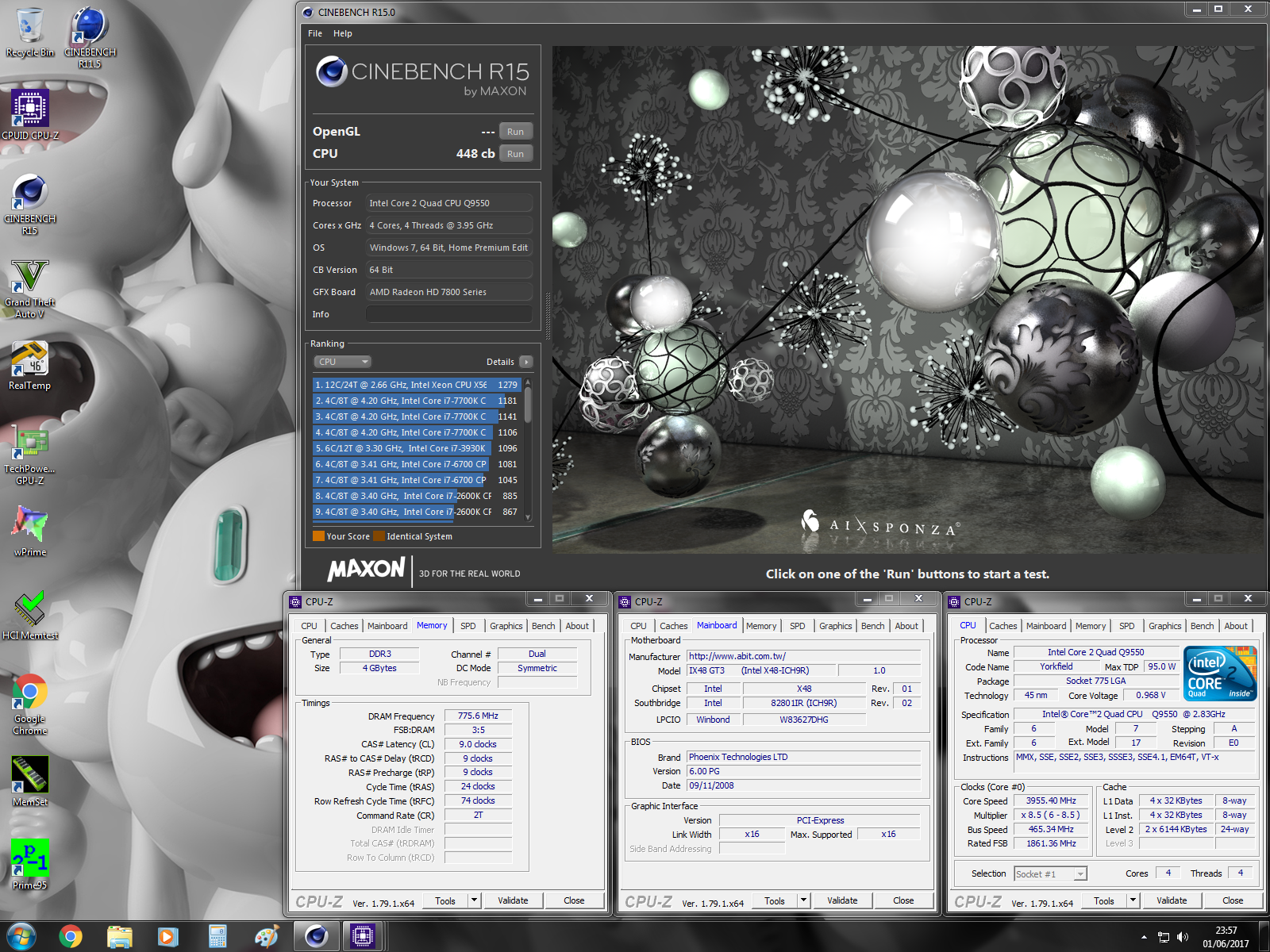This screenshot has width=1270, height=952.
Task: Open CINEBENCH R15 desktop shortcut
Action: point(30,204)
